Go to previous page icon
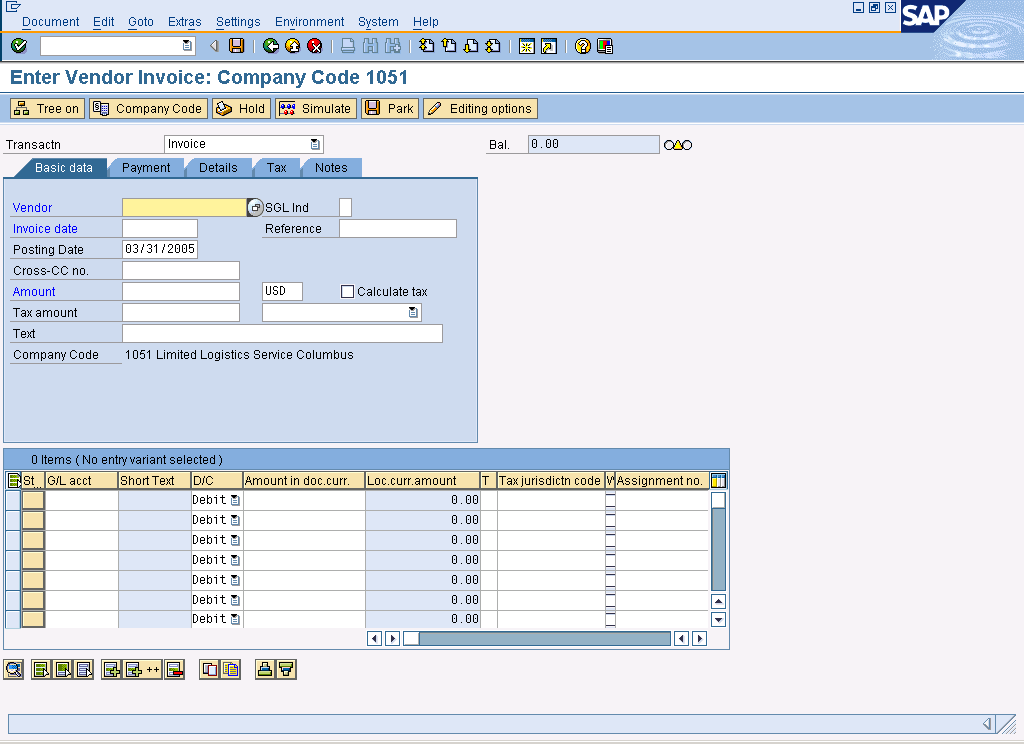The image size is (1024, 744). [449, 46]
